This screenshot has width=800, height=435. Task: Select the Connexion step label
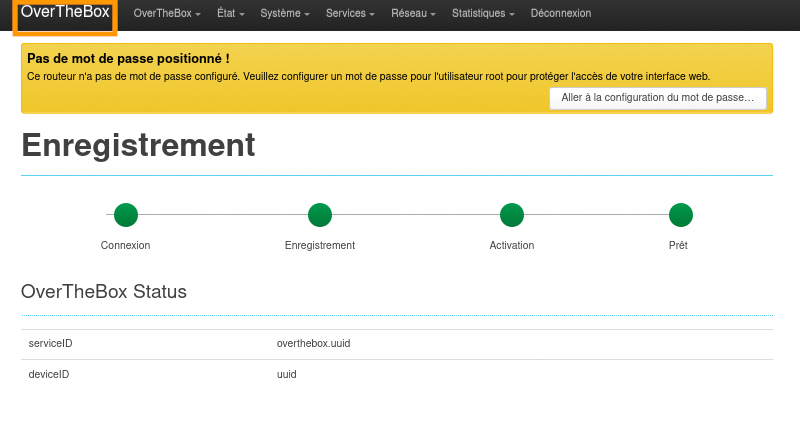[126, 245]
